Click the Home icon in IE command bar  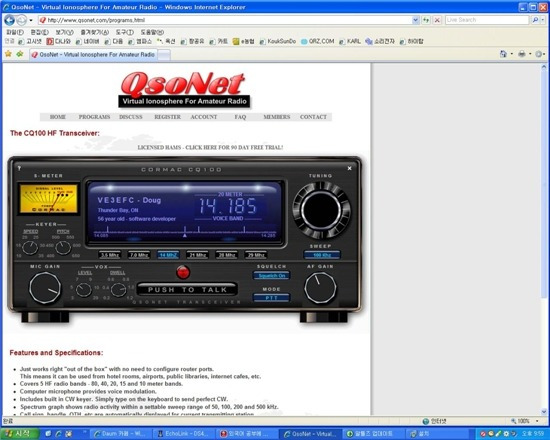pos(503,54)
